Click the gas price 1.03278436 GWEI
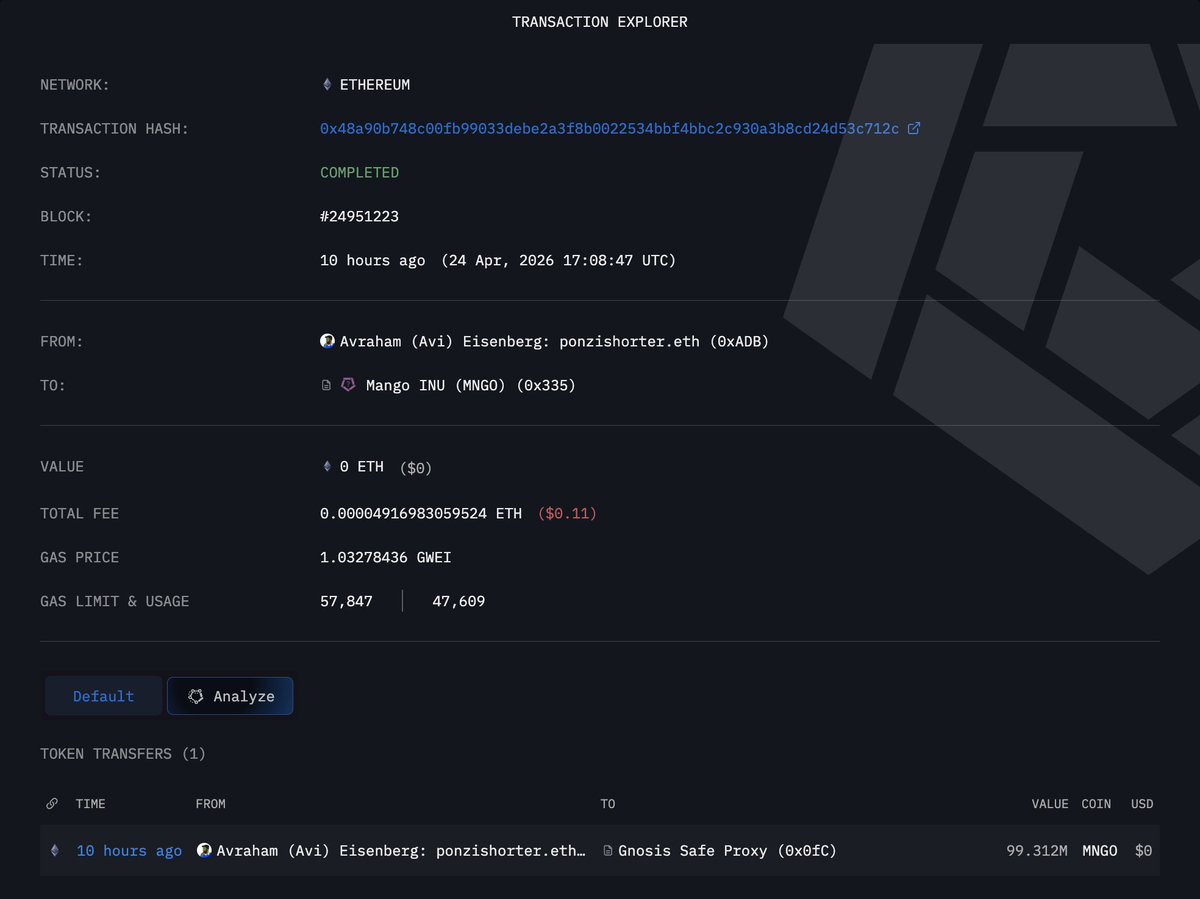 pos(385,557)
